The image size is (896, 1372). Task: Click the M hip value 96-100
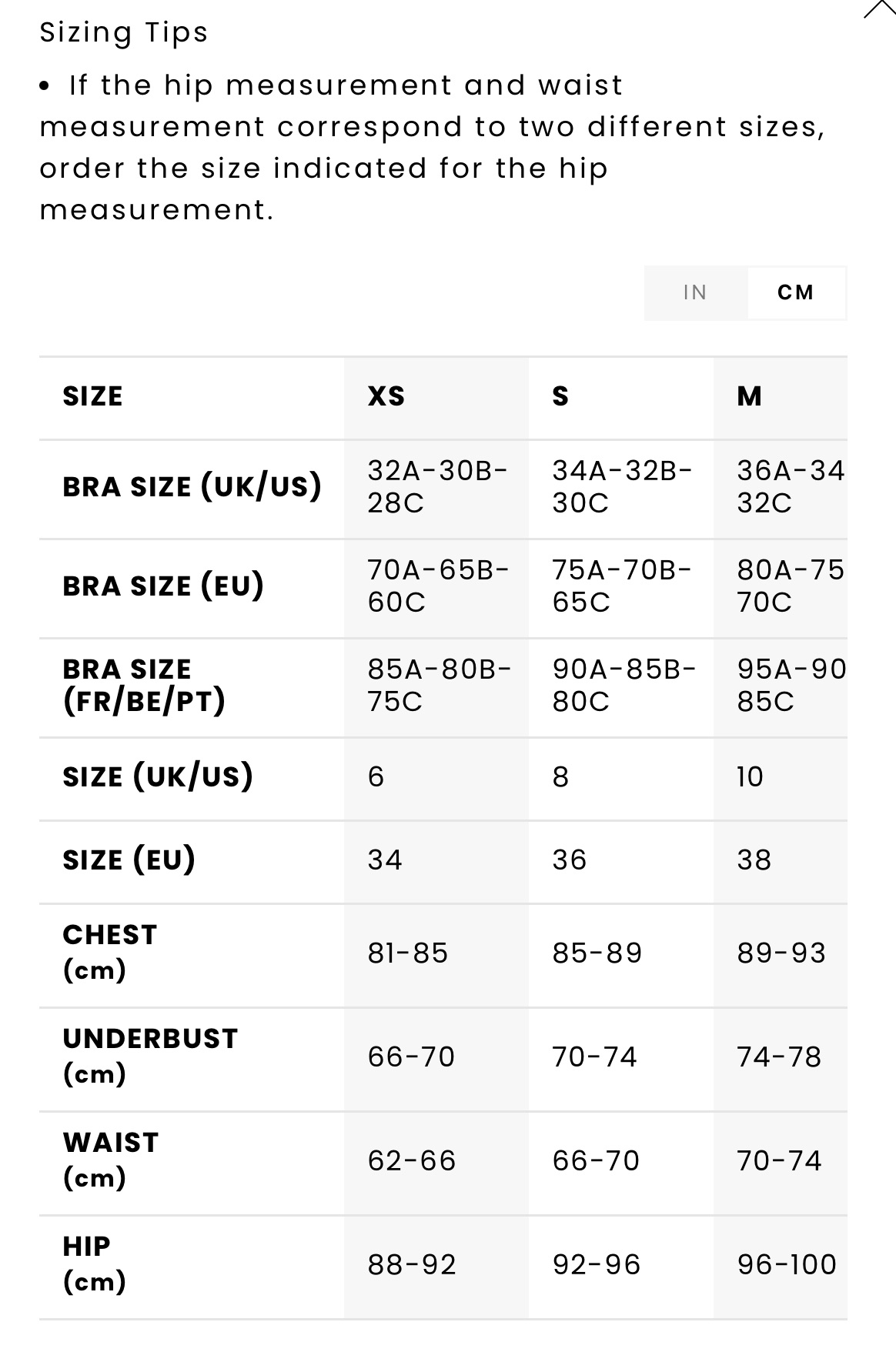pyautogui.click(x=787, y=1264)
